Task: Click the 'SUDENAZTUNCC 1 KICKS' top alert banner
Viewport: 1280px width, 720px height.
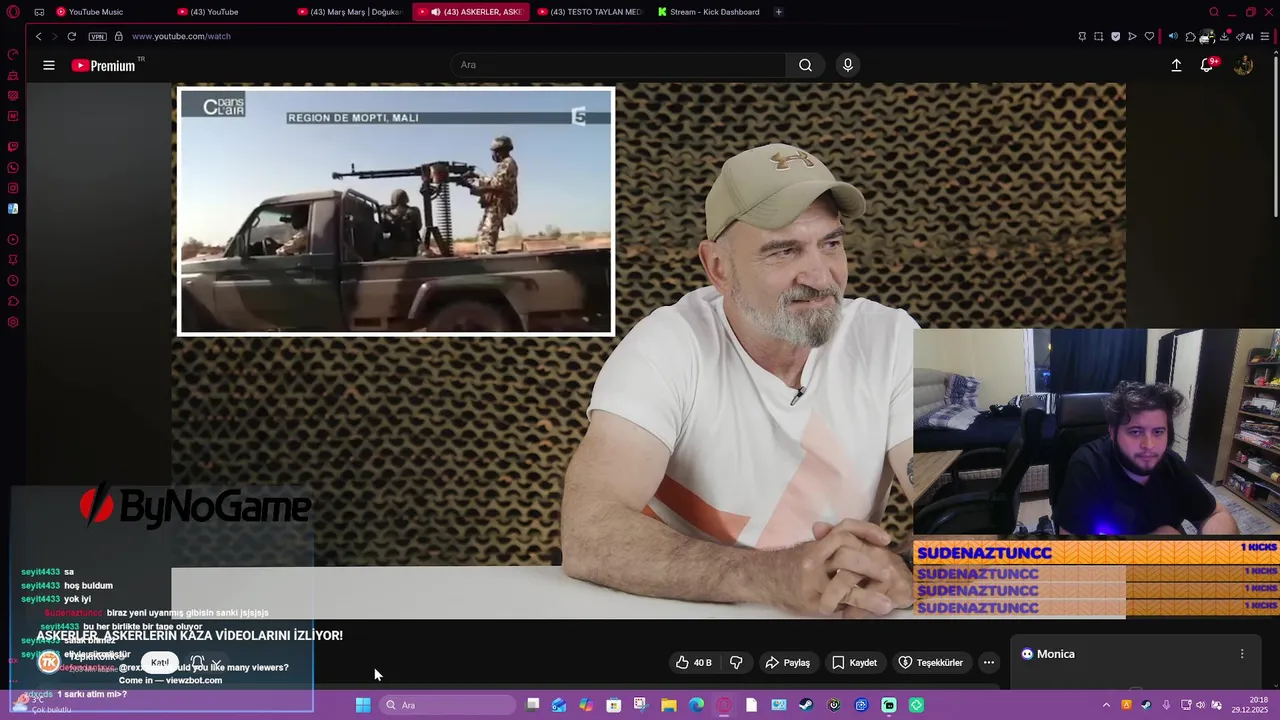Action: (x=1096, y=552)
